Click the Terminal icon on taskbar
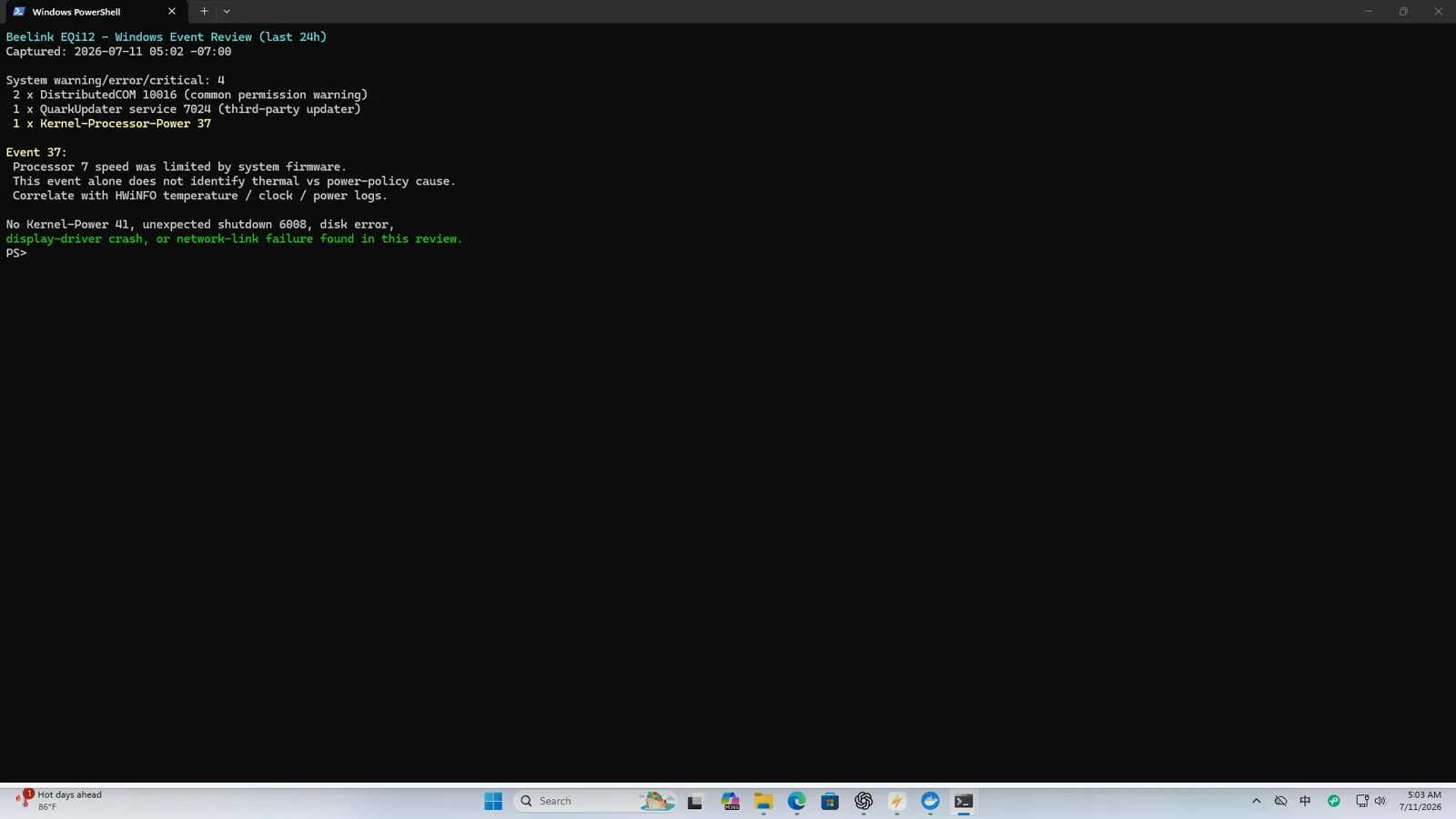 click(x=964, y=801)
